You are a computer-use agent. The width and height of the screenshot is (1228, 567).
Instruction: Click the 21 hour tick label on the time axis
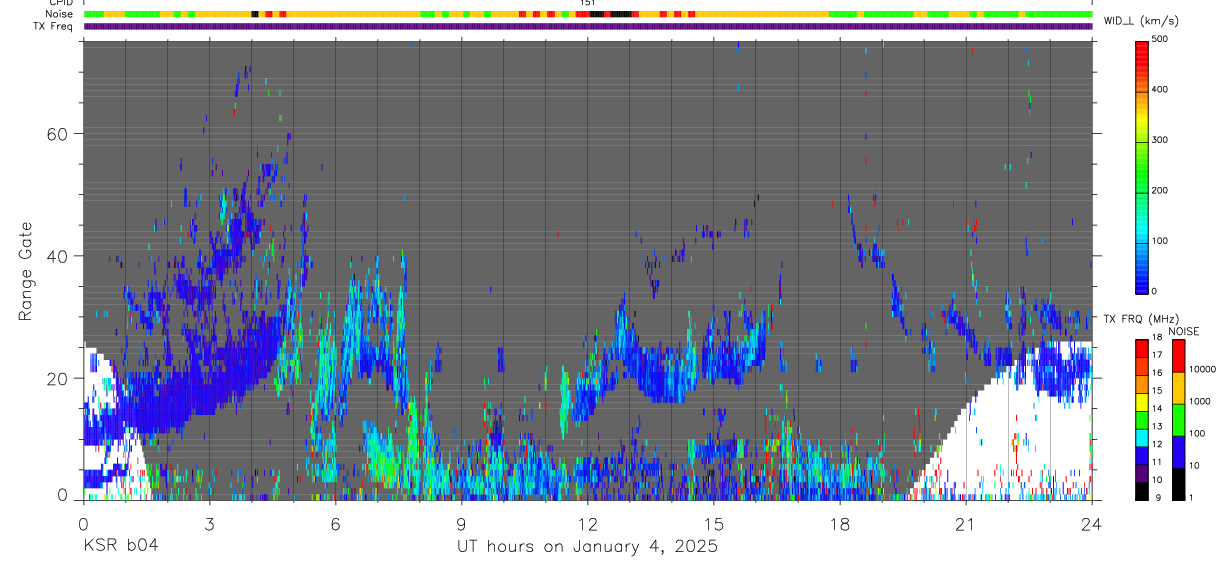966,523
